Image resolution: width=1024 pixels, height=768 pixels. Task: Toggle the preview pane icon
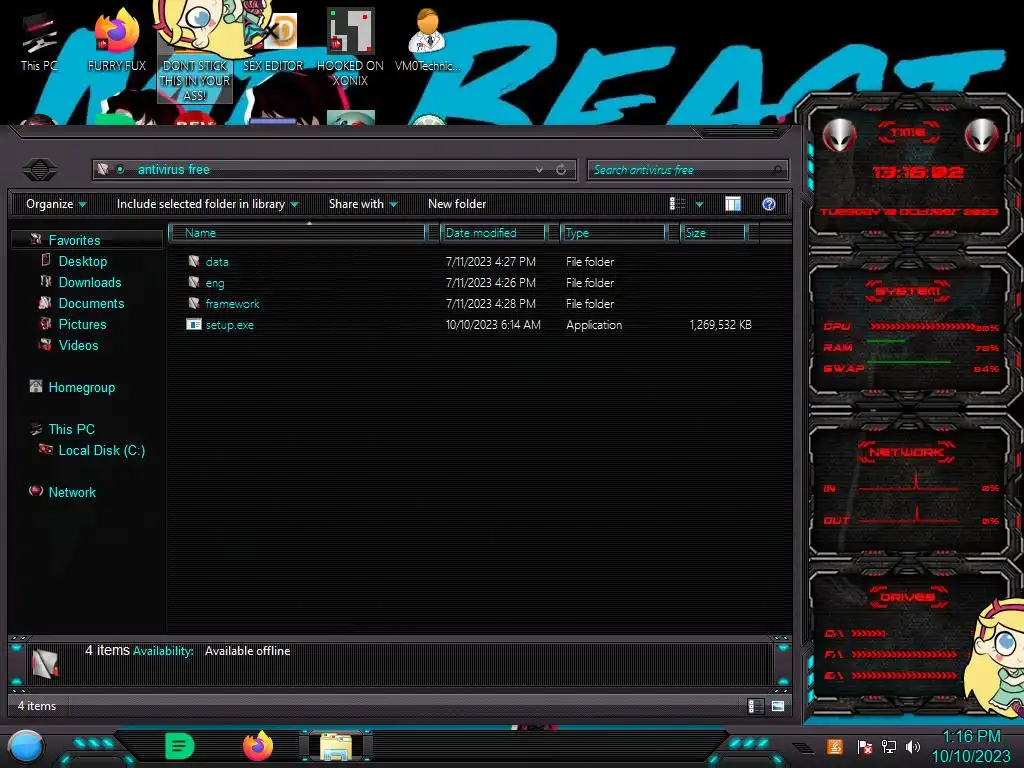[x=733, y=204]
